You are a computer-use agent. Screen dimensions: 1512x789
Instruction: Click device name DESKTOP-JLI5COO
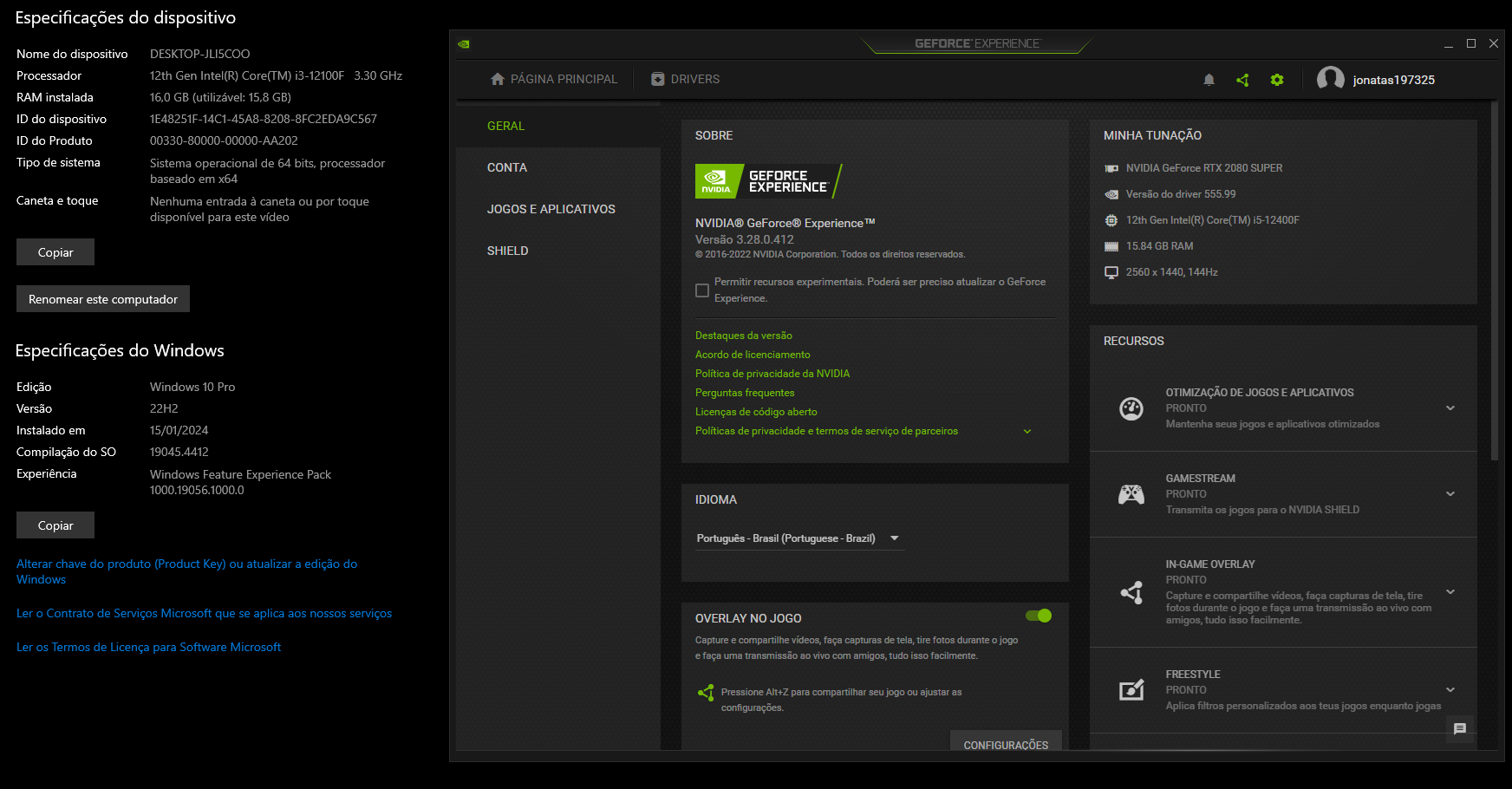[199, 54]
